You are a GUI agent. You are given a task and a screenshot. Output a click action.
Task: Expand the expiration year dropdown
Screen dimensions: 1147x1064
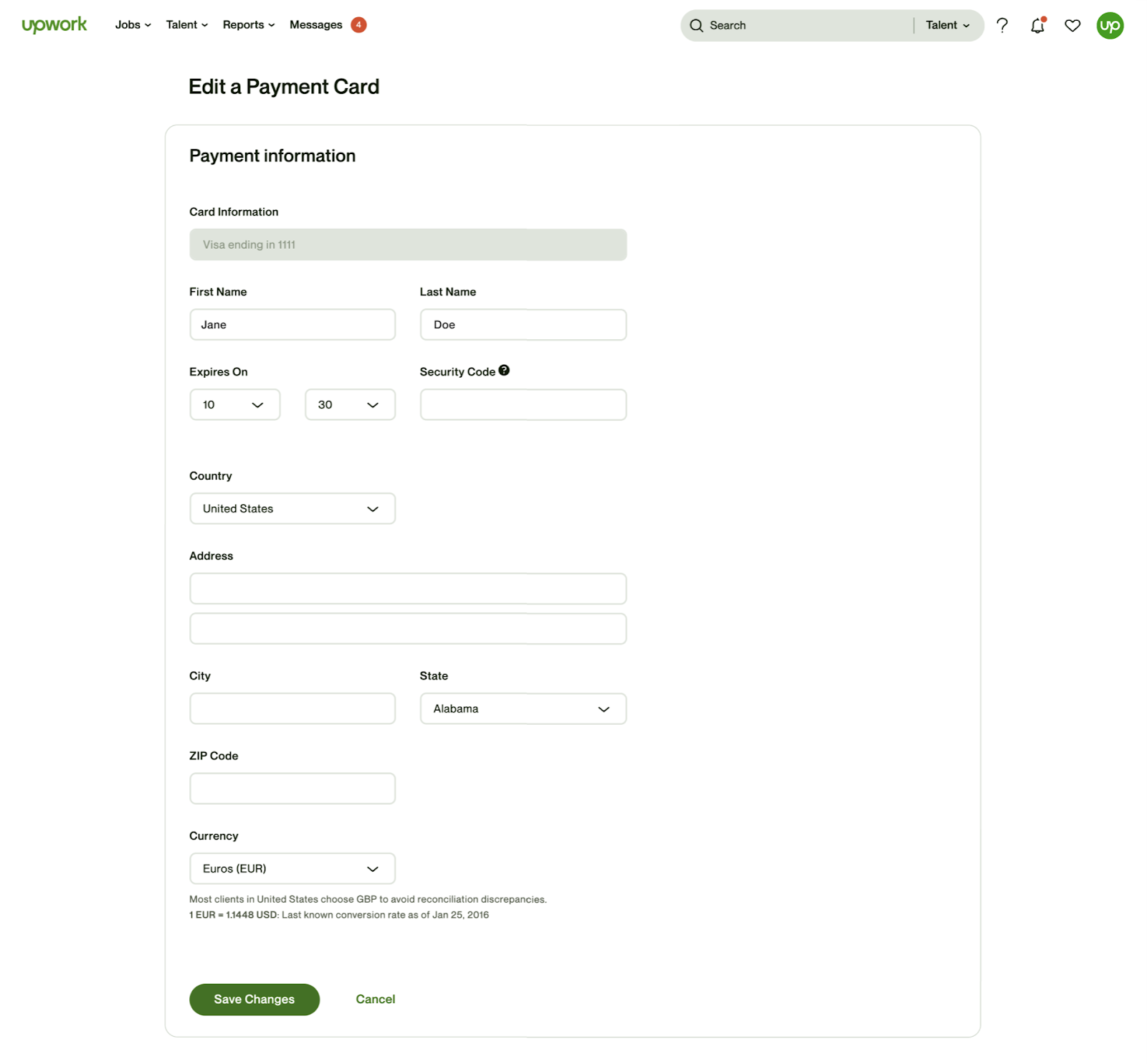(350, 405)
